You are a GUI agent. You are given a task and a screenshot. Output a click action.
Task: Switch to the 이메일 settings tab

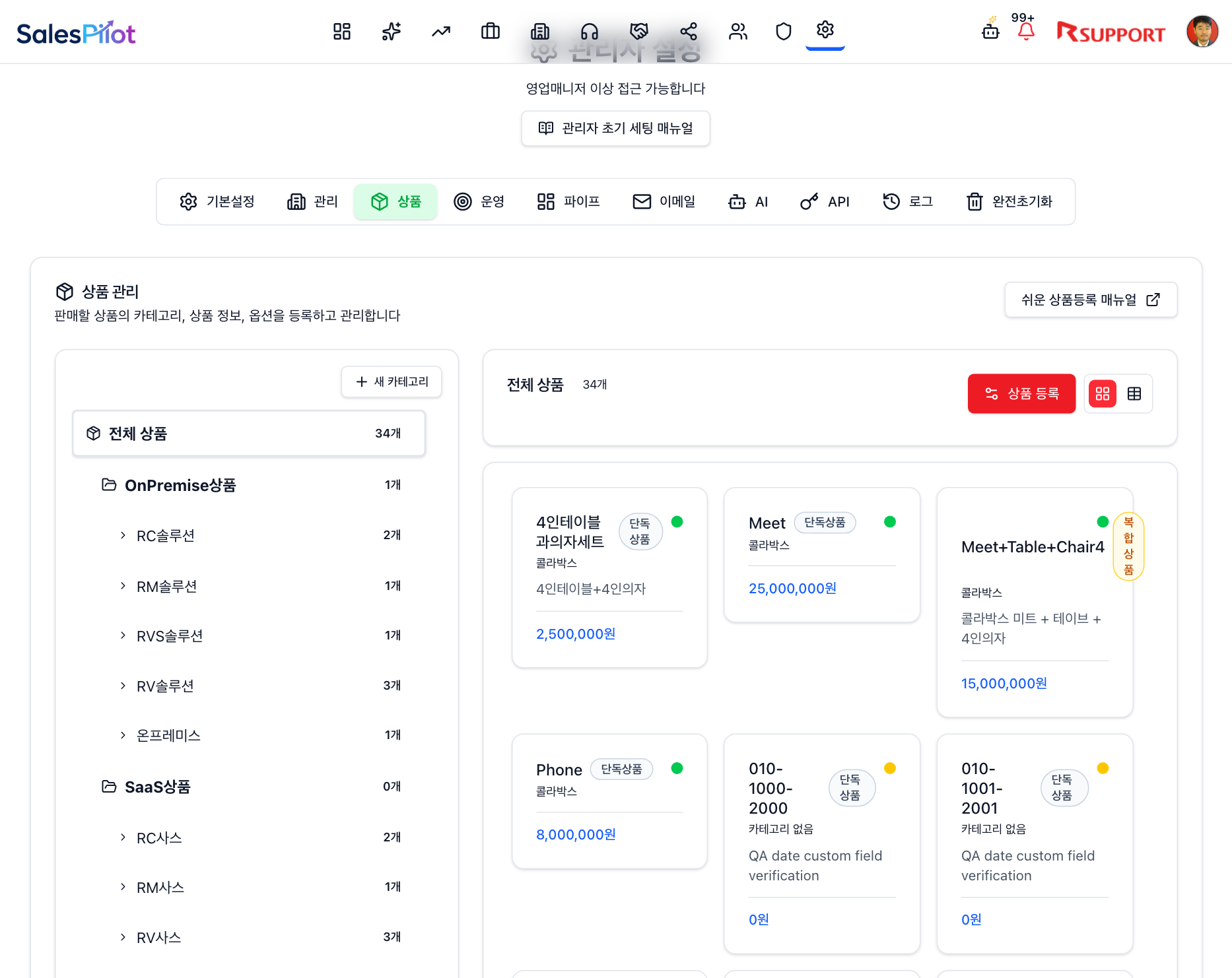pos(664,201)
